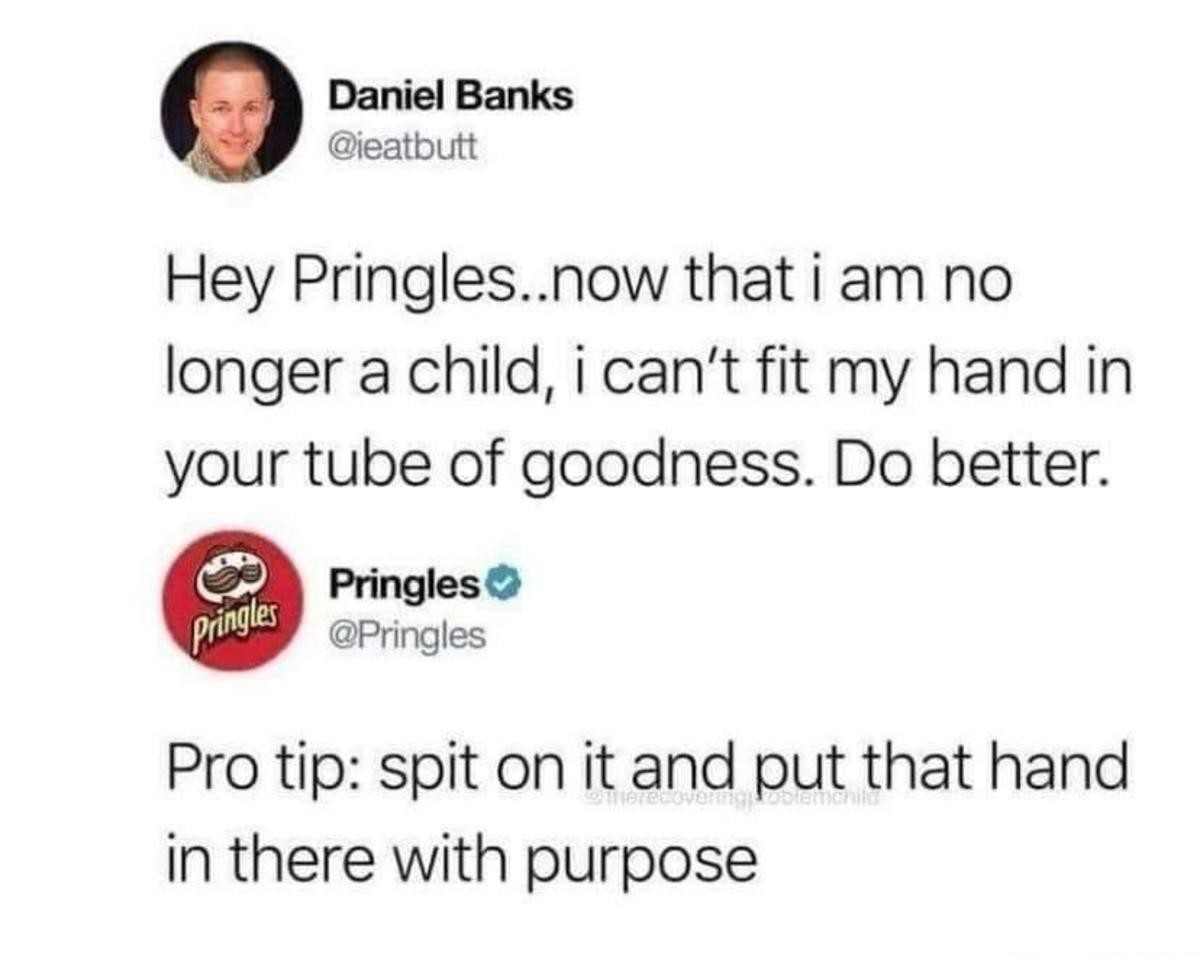Click the white Pringles wordmark inside the logo
The image size is (1200, 957).
(x=229, y=618)
